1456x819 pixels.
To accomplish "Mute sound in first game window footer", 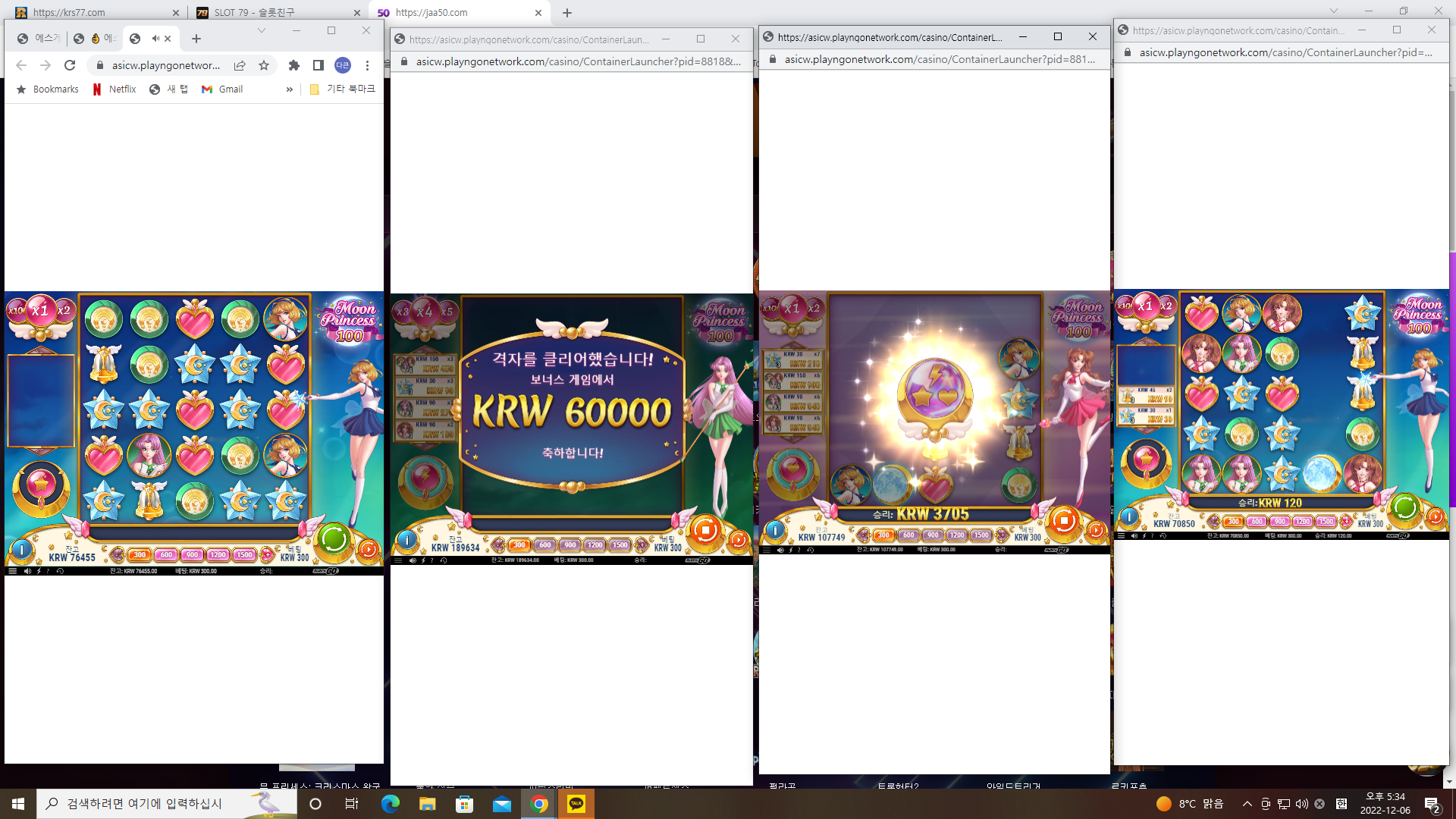I will (27, 571).
